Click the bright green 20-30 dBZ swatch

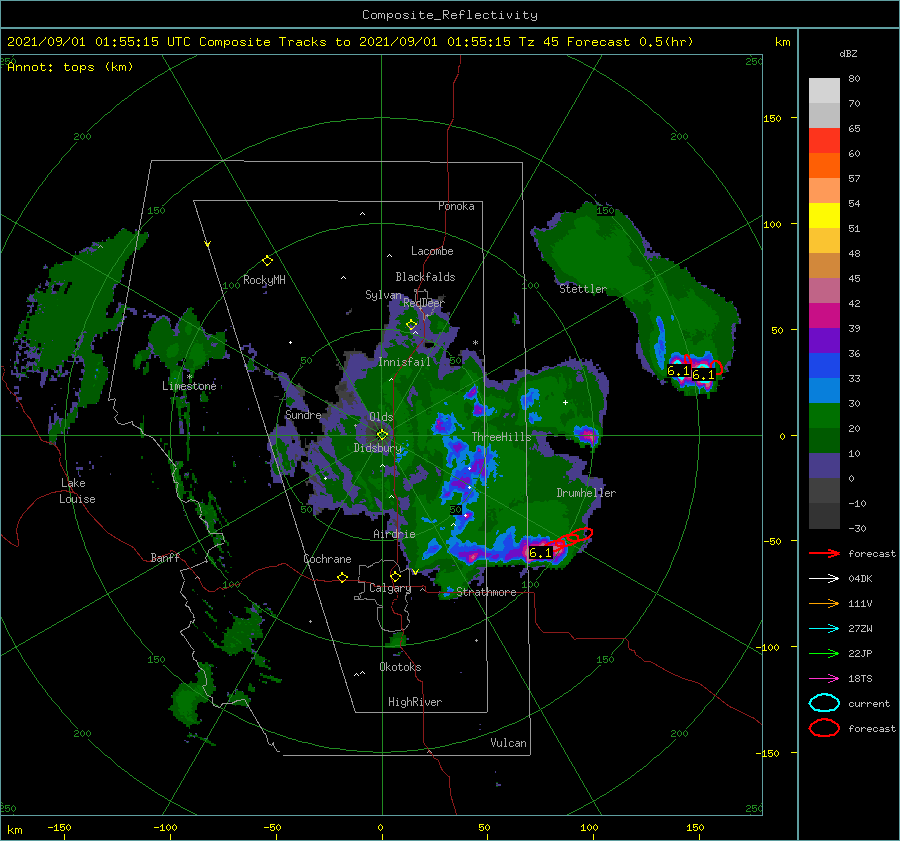(824, 416)
